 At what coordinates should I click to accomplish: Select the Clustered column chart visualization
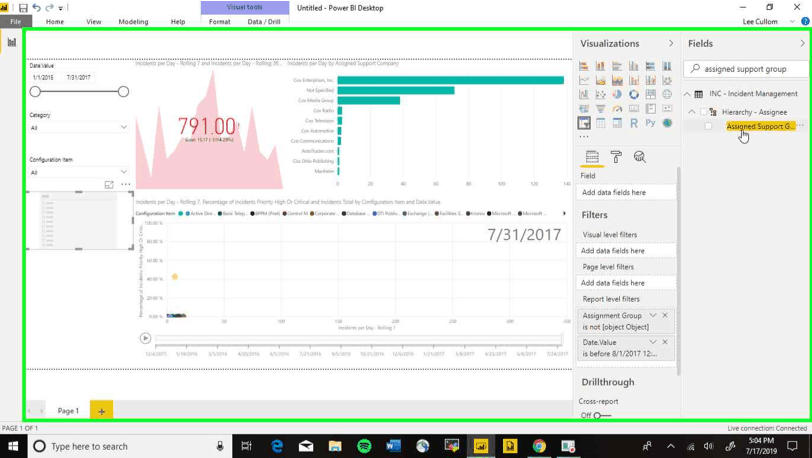tap(633, 66)
